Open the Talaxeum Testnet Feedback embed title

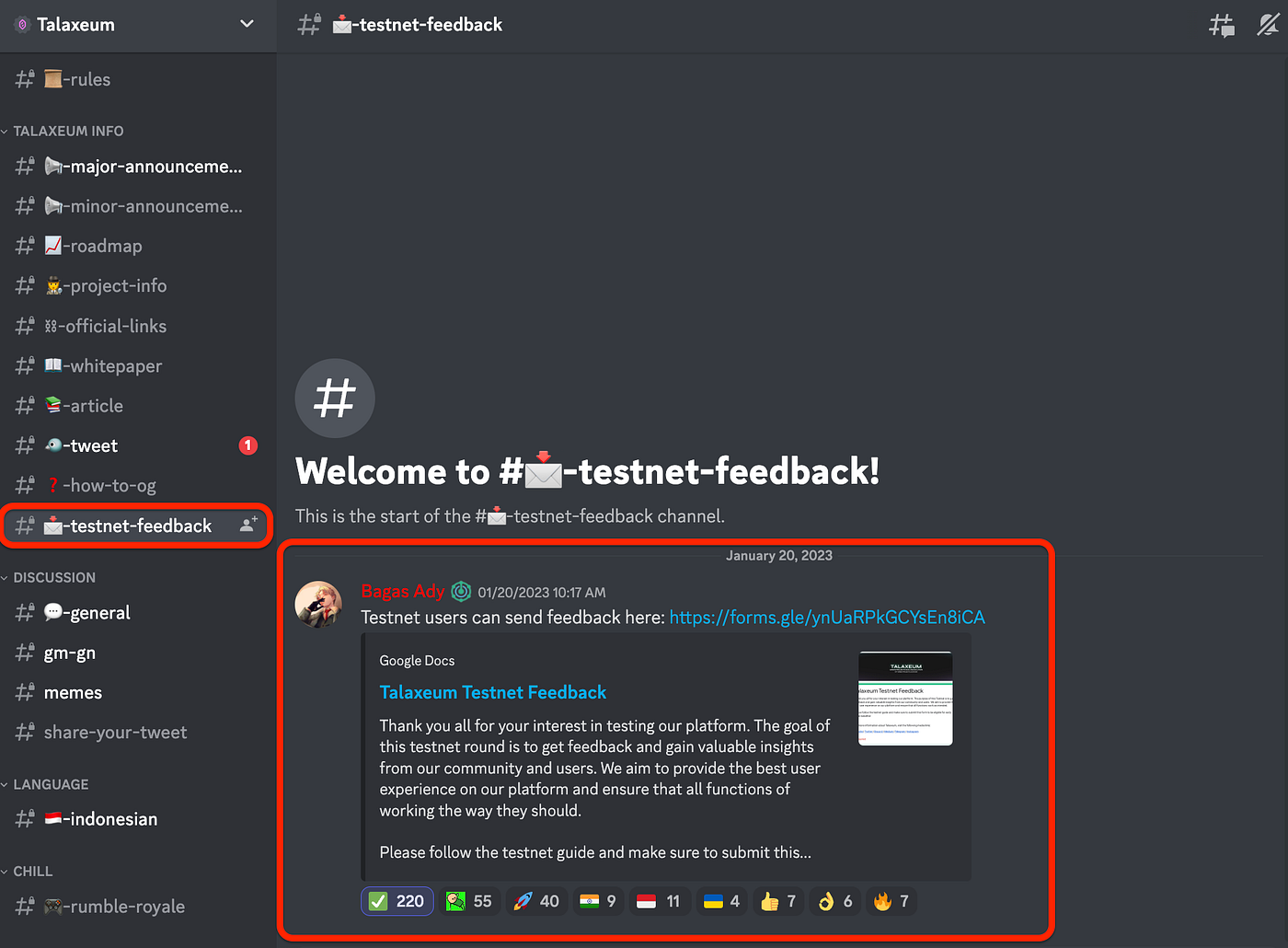[493, 692]
